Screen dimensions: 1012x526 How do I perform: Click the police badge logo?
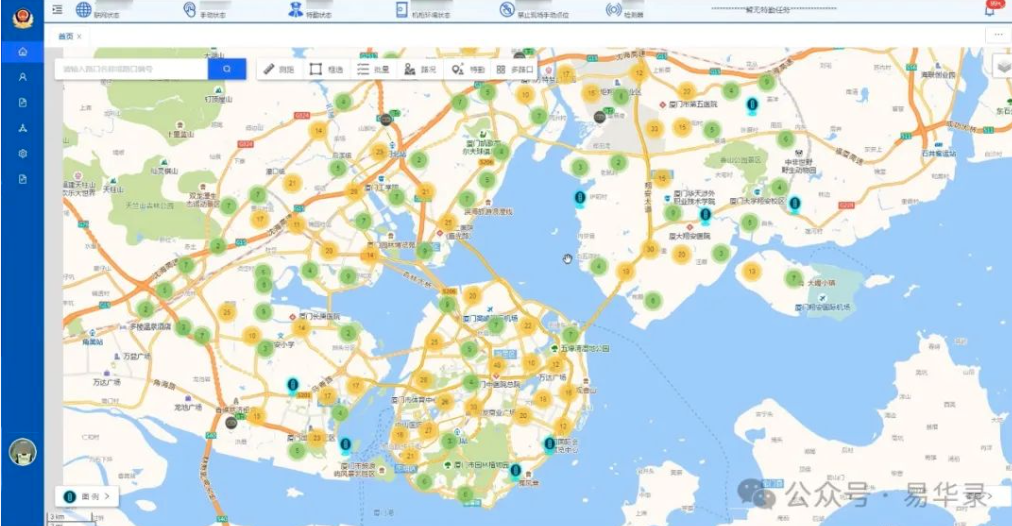click(23, 17)
